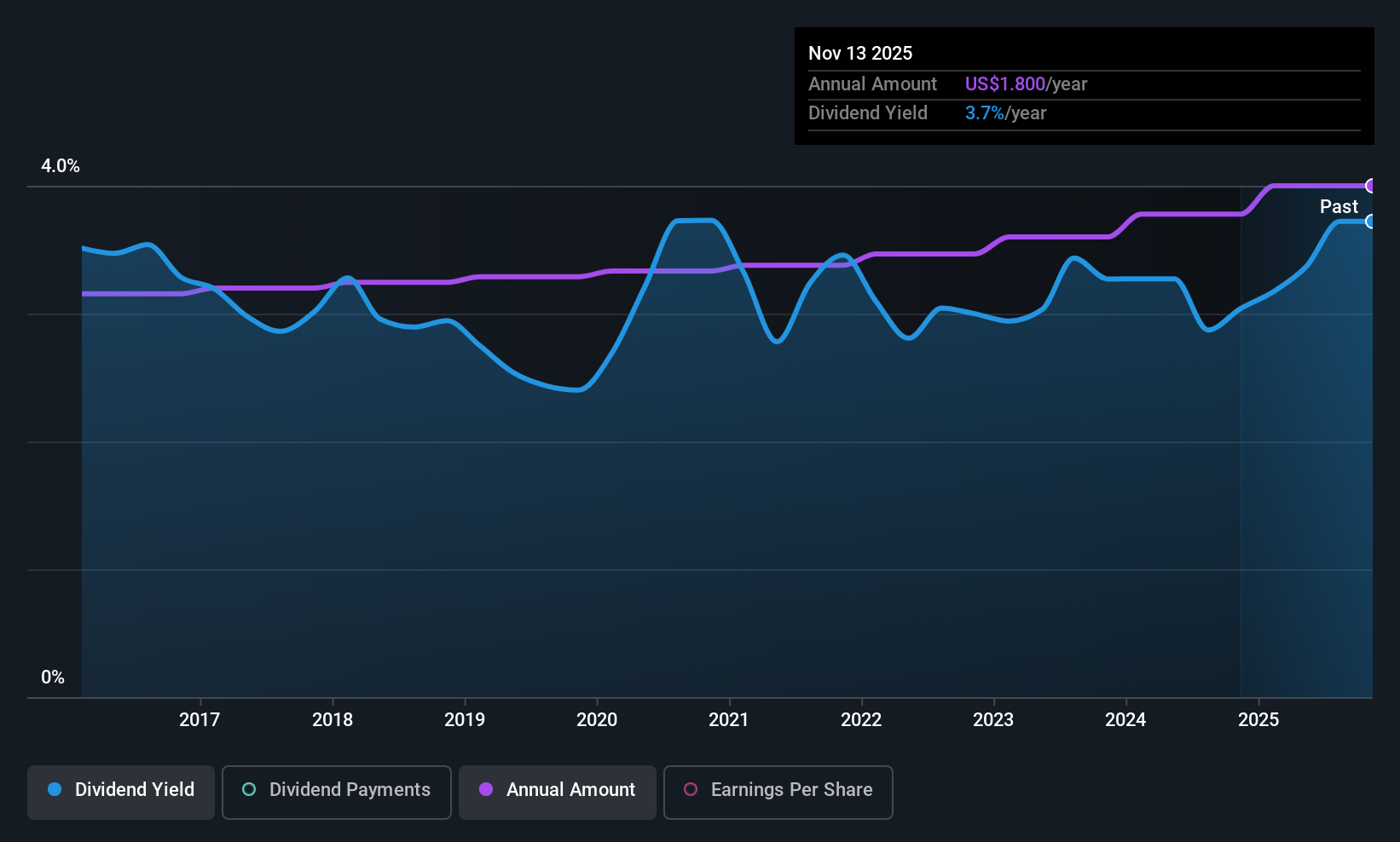Toggle the Annual Amount series
1400x842 pixels.
pos(558,792)
